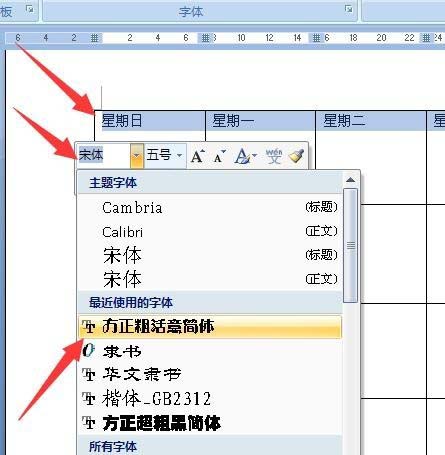Click the phonetic guide wén icon
This screenshot has width=445, height=455.
[274, 156]
